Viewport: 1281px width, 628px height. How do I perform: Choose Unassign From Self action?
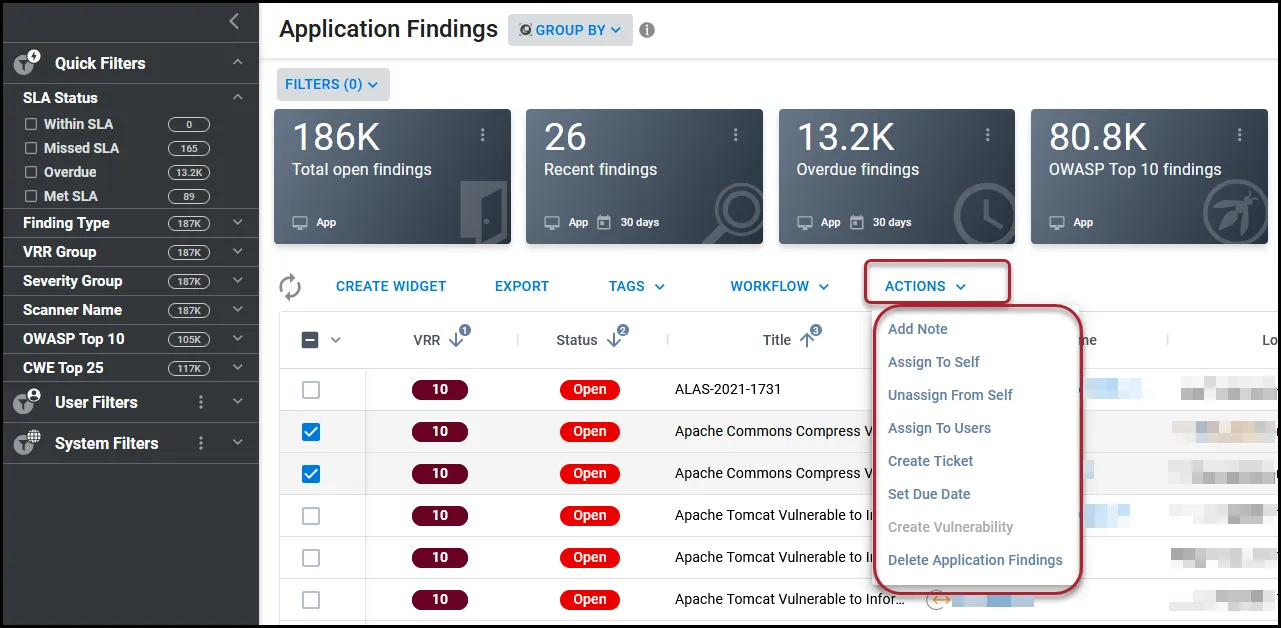coord(950,395)
